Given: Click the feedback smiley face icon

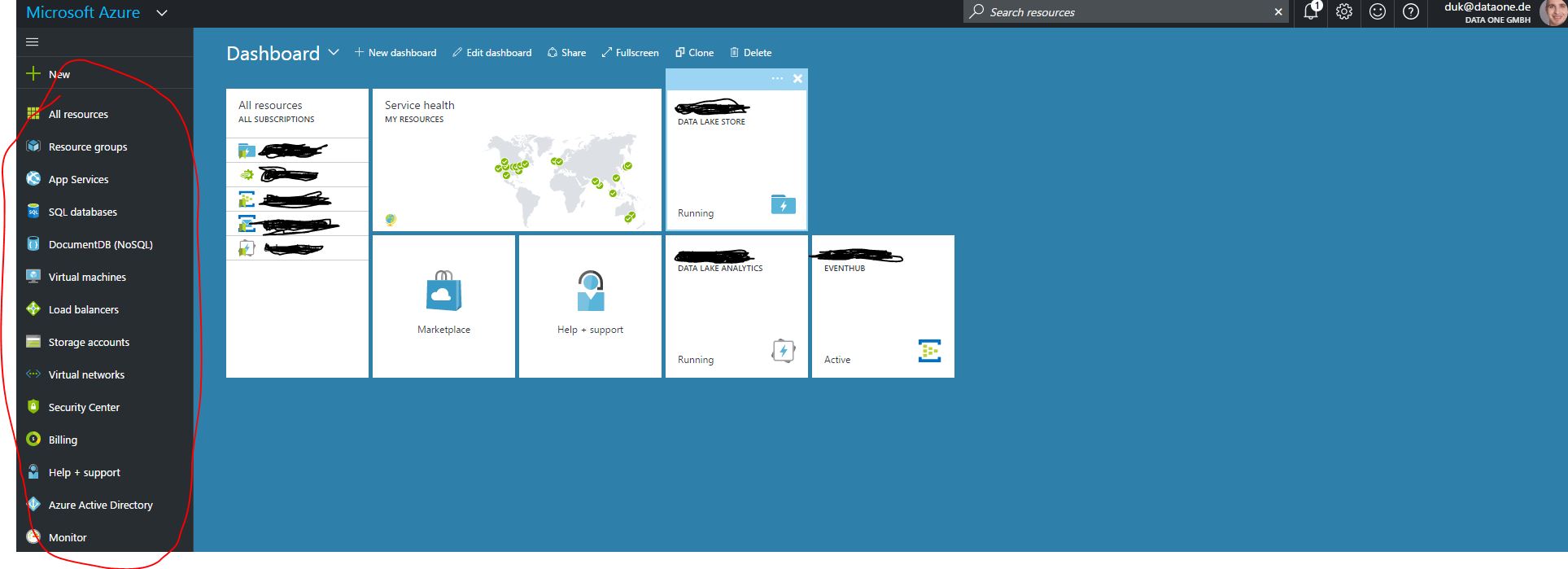Looking at the screenshot, I should (x=1378, y=12).
